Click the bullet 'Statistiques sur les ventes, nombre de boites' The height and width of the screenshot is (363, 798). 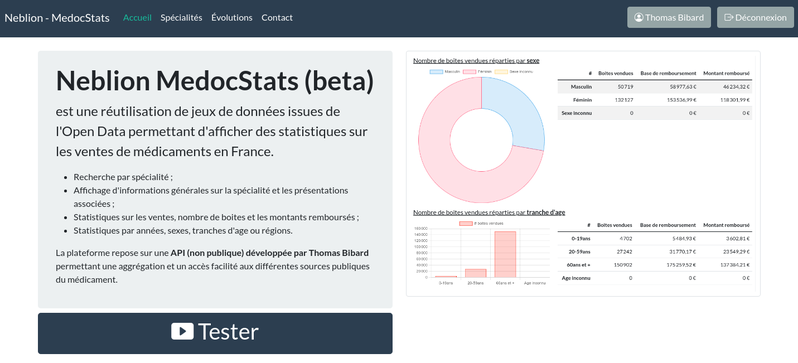point(216,217)
